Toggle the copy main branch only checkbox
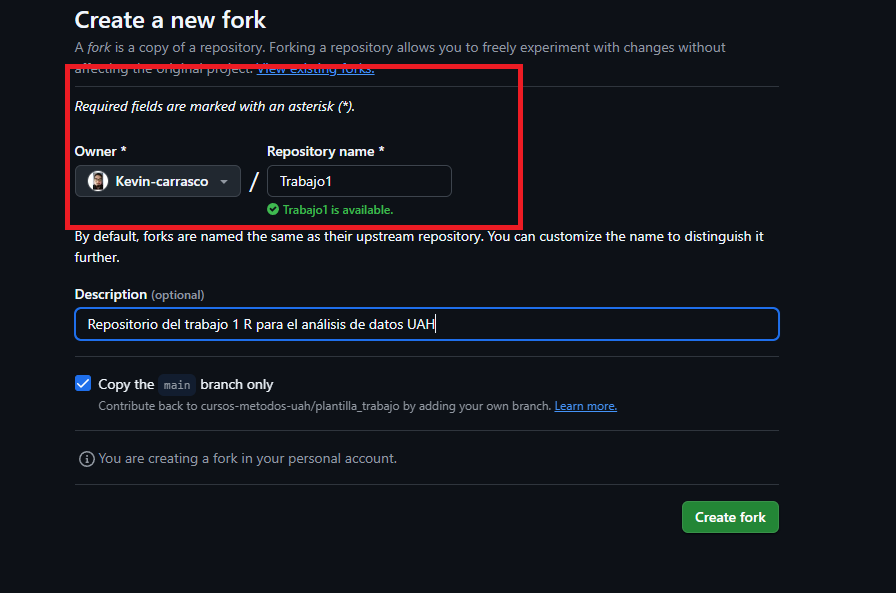The image size is (896, 593). tap(83, 384)
